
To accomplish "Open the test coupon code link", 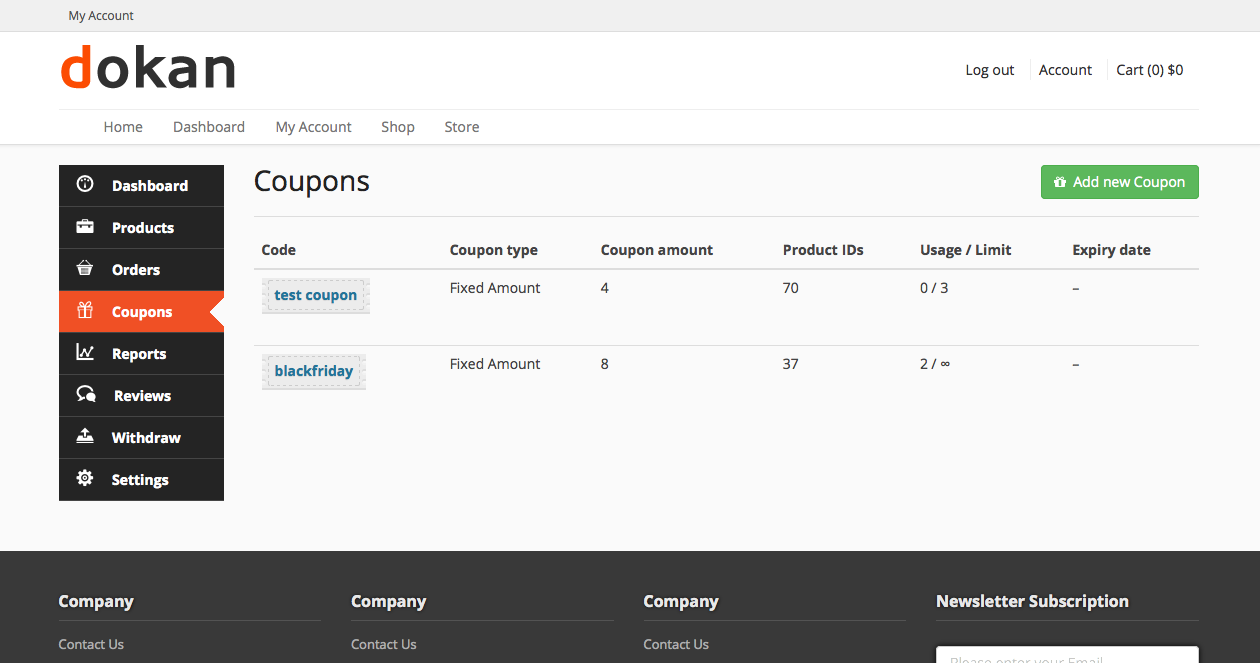I will (x=315, y=295).
